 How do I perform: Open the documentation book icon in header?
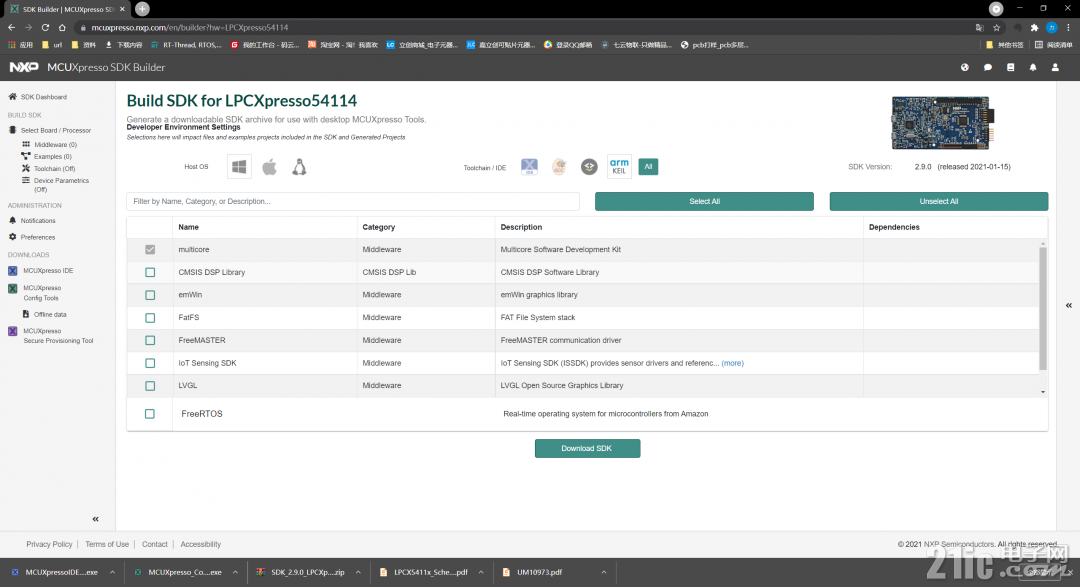pyautogui.click(x=1010, y=68)
